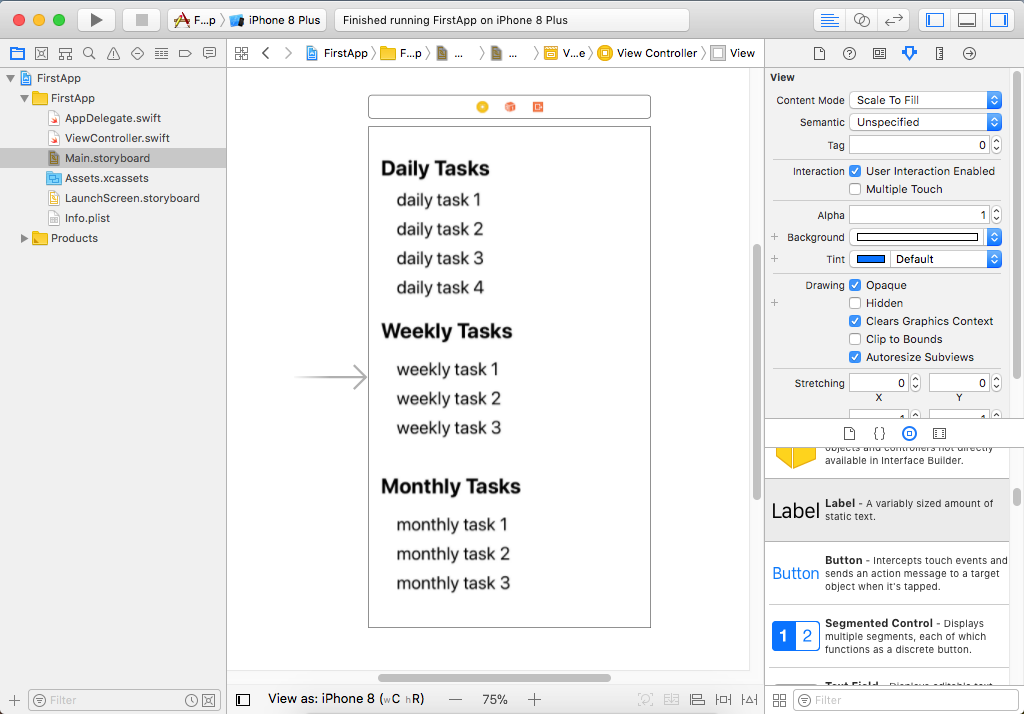1024x714 pixels.
Task: Toggle the document outline button
Action: coord(243,700)
